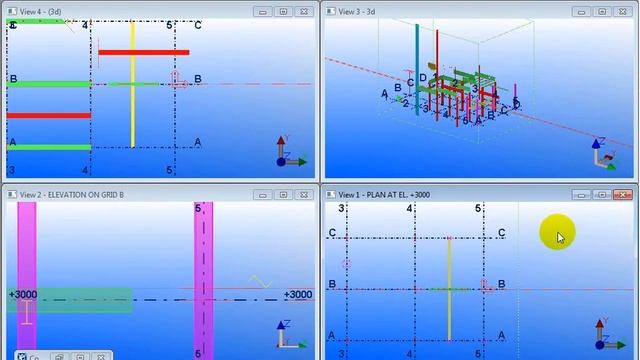The image size is (640, 360).
Task: Click the coordinate axes symbol in View 4
Action: click(291, 152)
